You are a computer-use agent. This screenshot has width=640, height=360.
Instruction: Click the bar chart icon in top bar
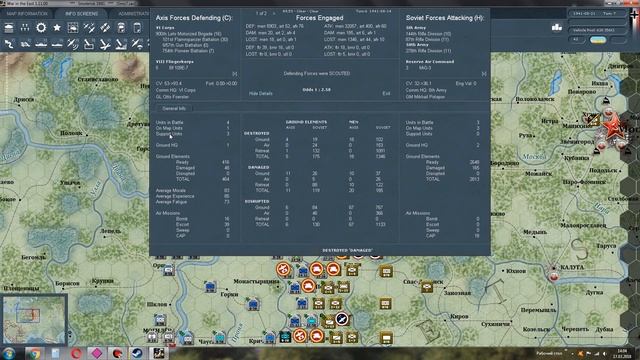pyautogui.click(x=557, y=27)
